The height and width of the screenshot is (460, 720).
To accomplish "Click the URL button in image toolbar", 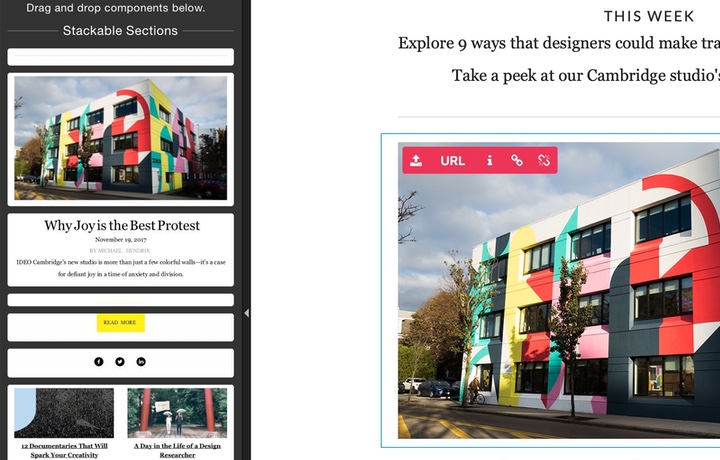I will [x=453, y=160].
